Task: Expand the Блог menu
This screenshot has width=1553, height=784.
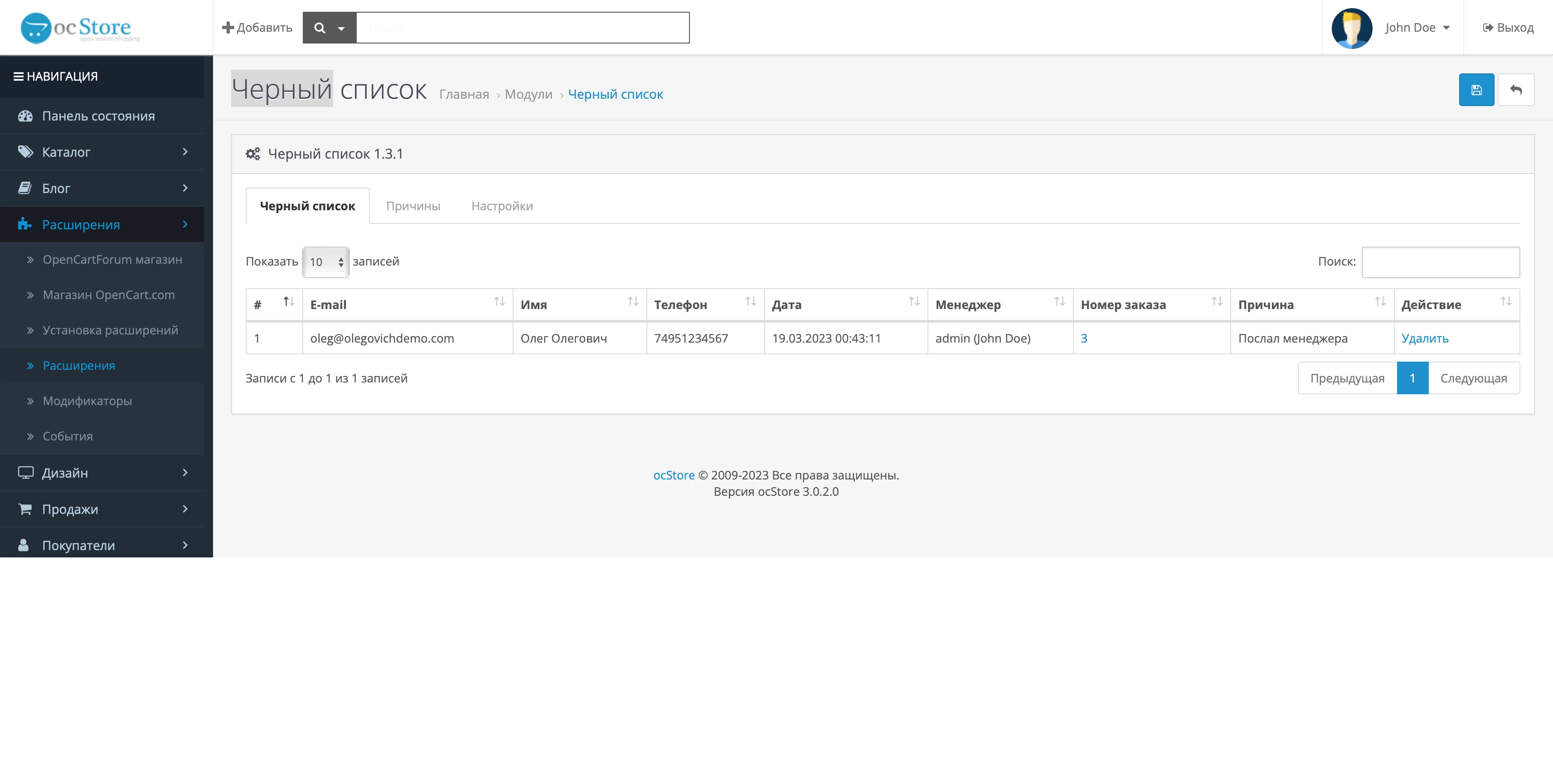Action: point(102,188)
